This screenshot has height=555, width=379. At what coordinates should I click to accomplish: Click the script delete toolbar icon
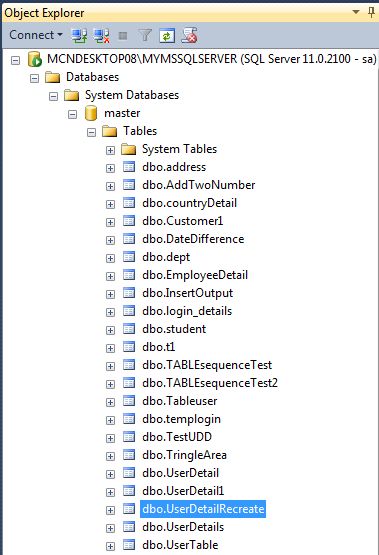pyautogui.click(x=189, y=35)
